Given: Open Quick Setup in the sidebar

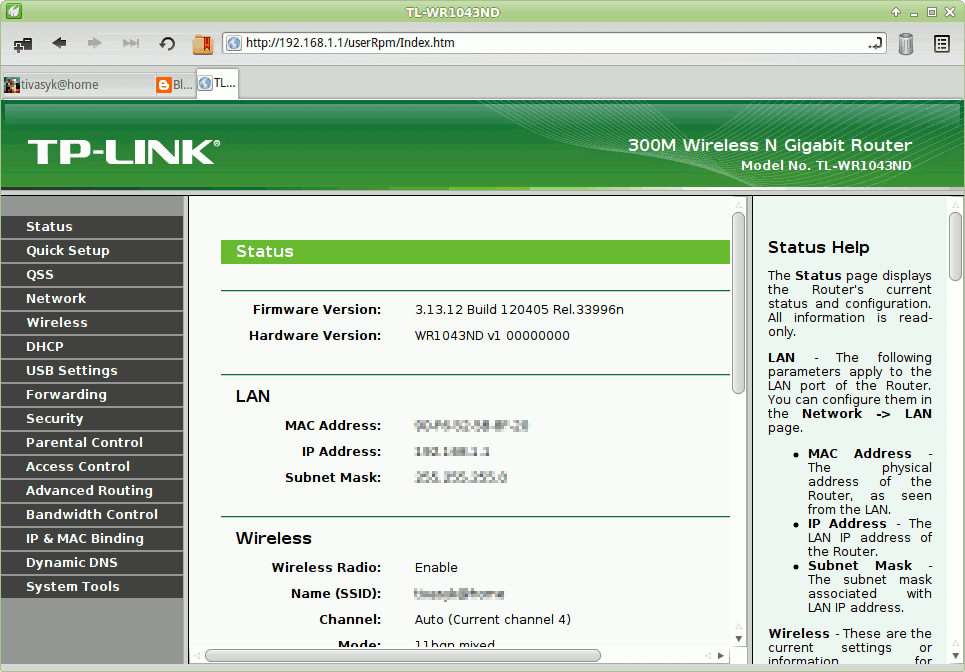Looking at the screenshot, I should point(92,250).
